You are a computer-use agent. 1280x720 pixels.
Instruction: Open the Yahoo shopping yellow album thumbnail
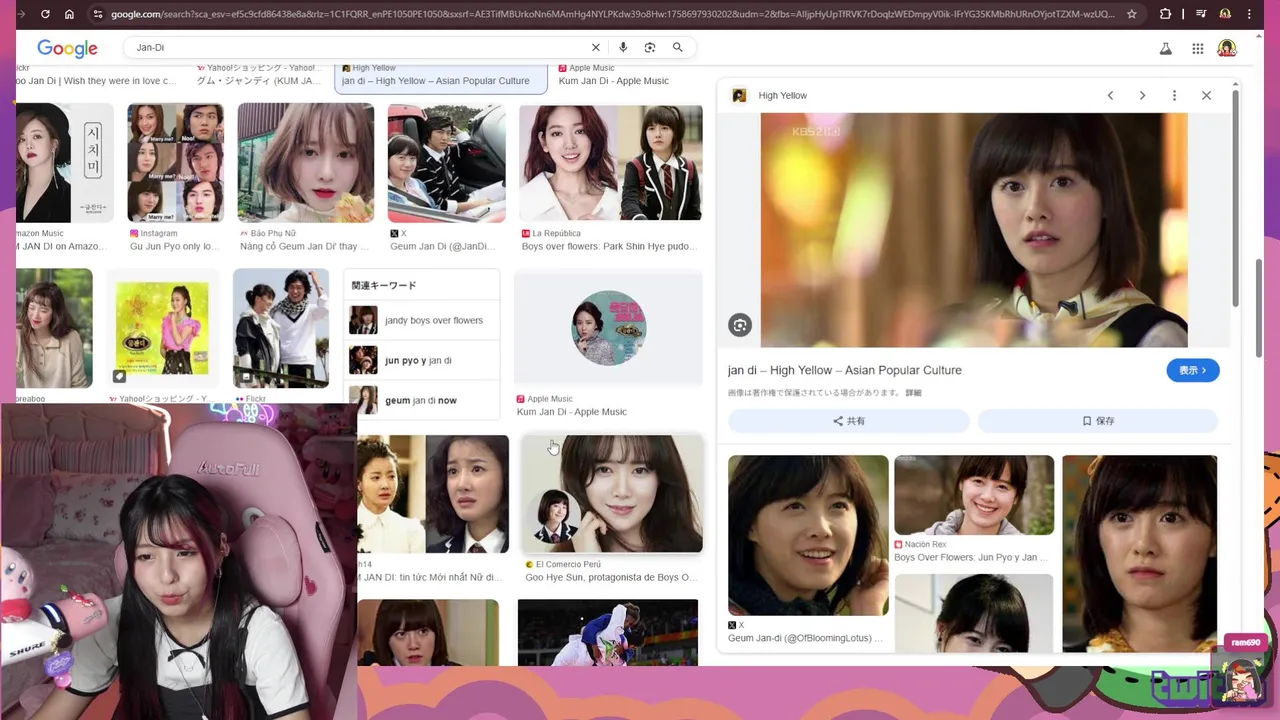tap(162, 328)
